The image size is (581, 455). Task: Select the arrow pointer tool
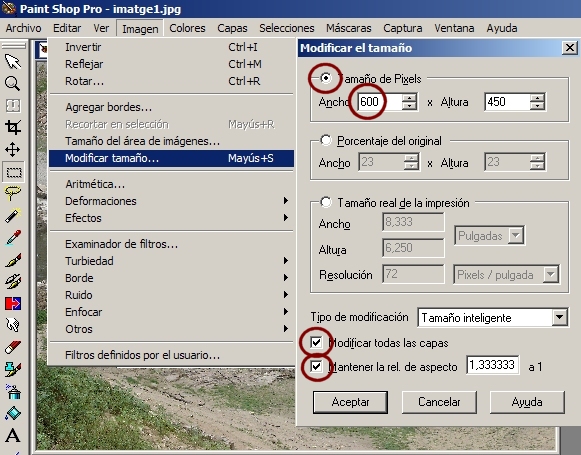(13, 62)
